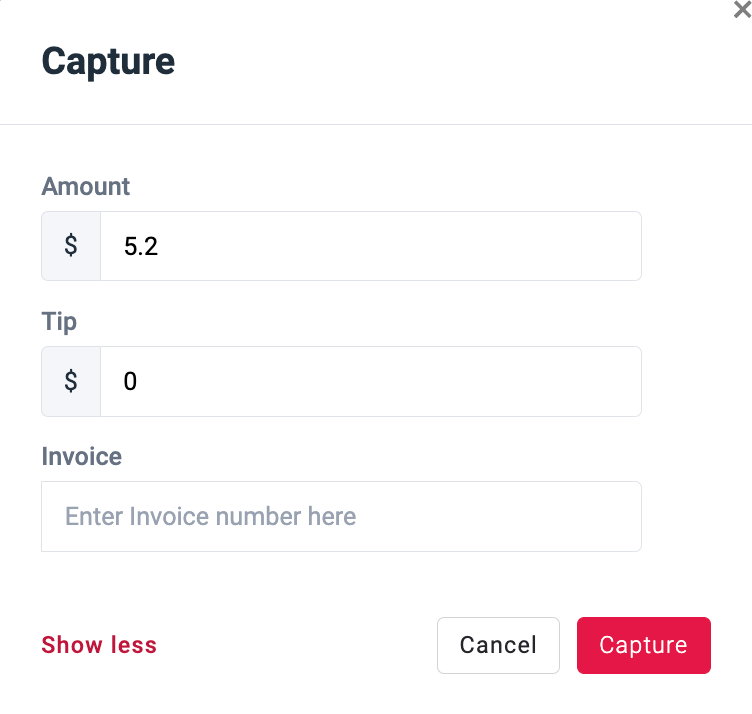752x714 pixels.
Task: Focus the Tip input field
Action: [370, 381]
